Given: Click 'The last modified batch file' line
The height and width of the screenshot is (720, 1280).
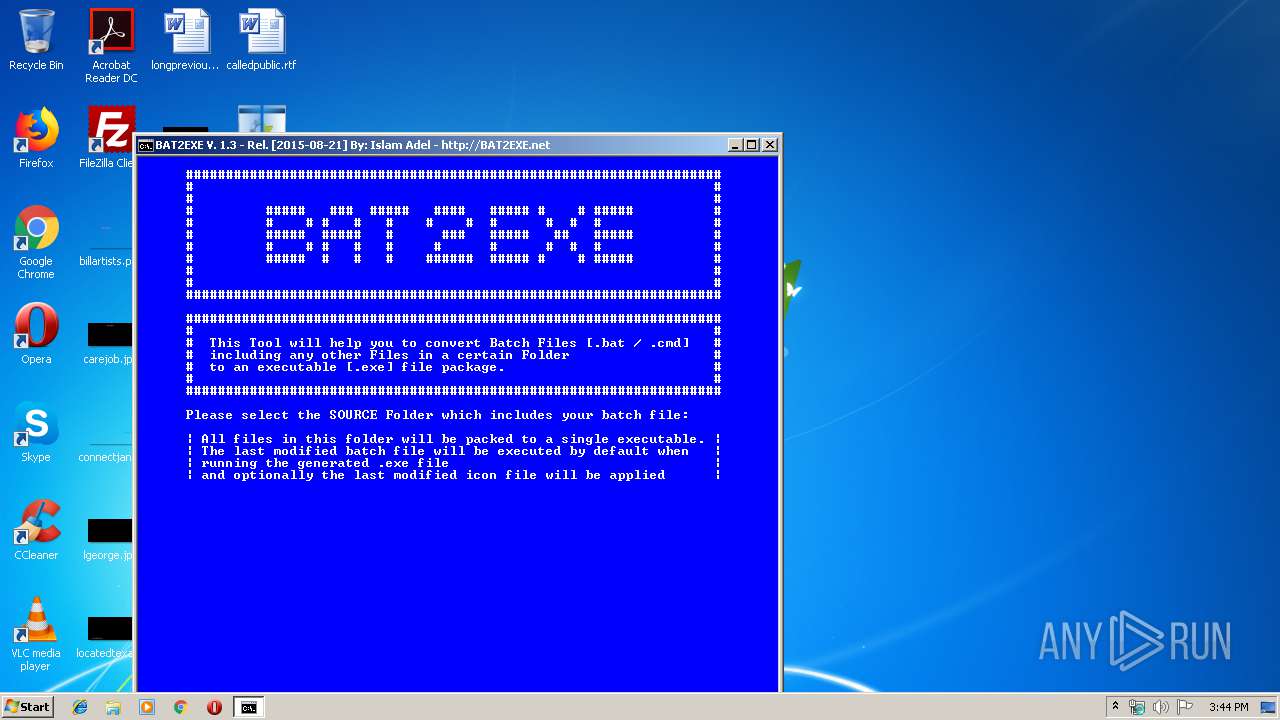Looking at the screenshot, I should point(445,451).
